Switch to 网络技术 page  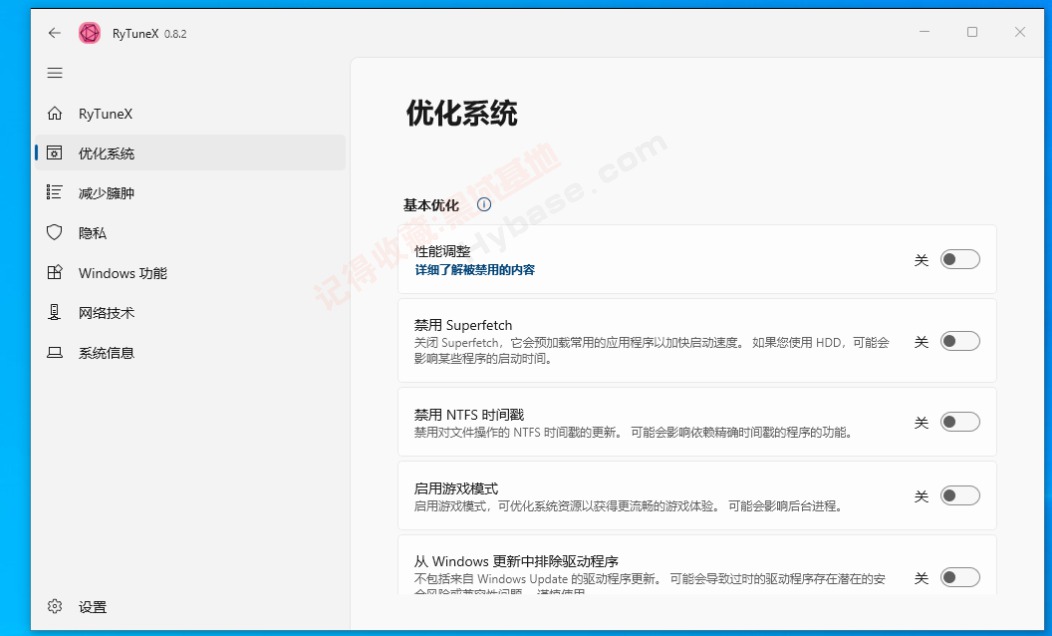191,312
